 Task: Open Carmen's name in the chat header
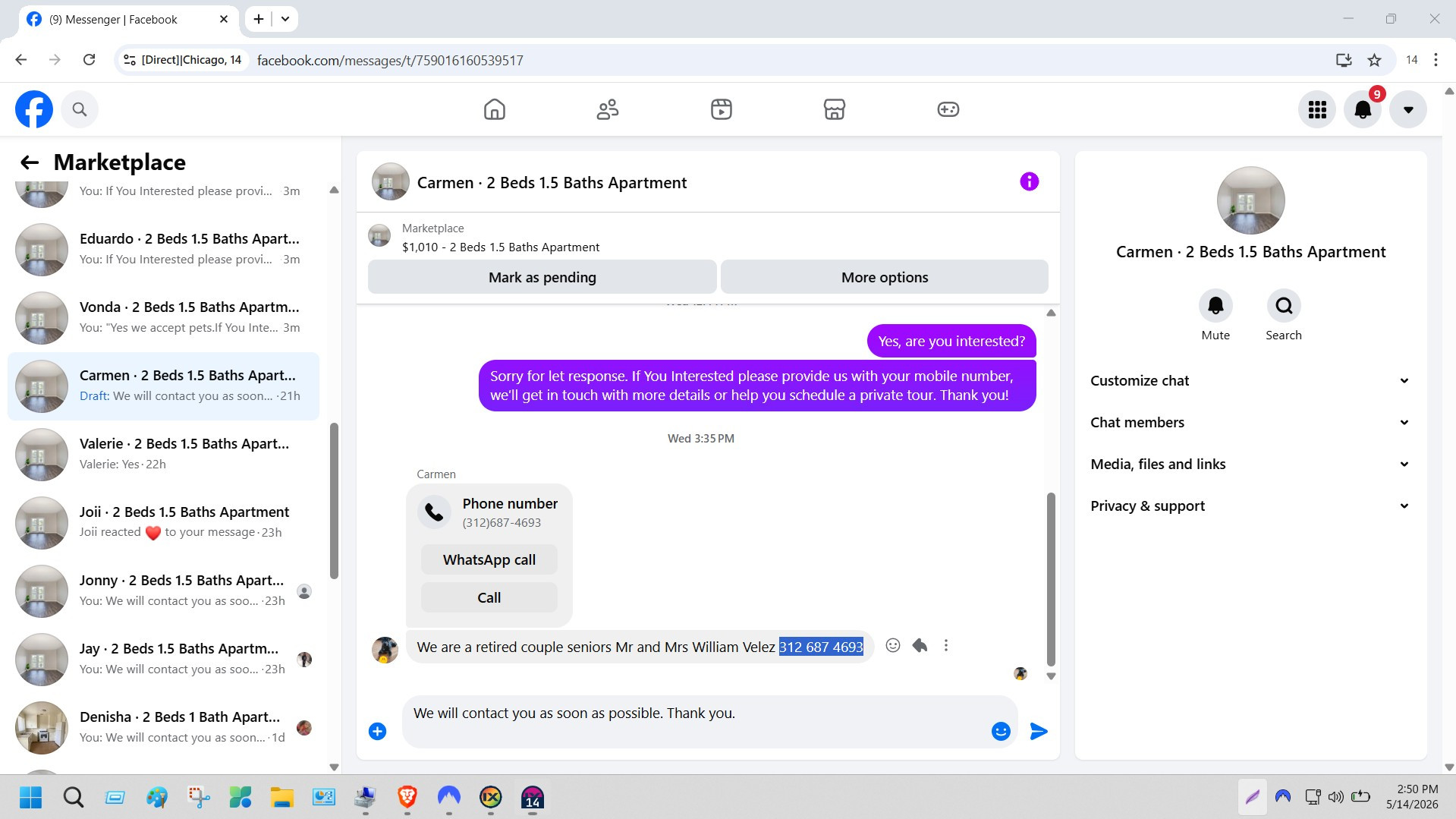[x=552, y=182]
